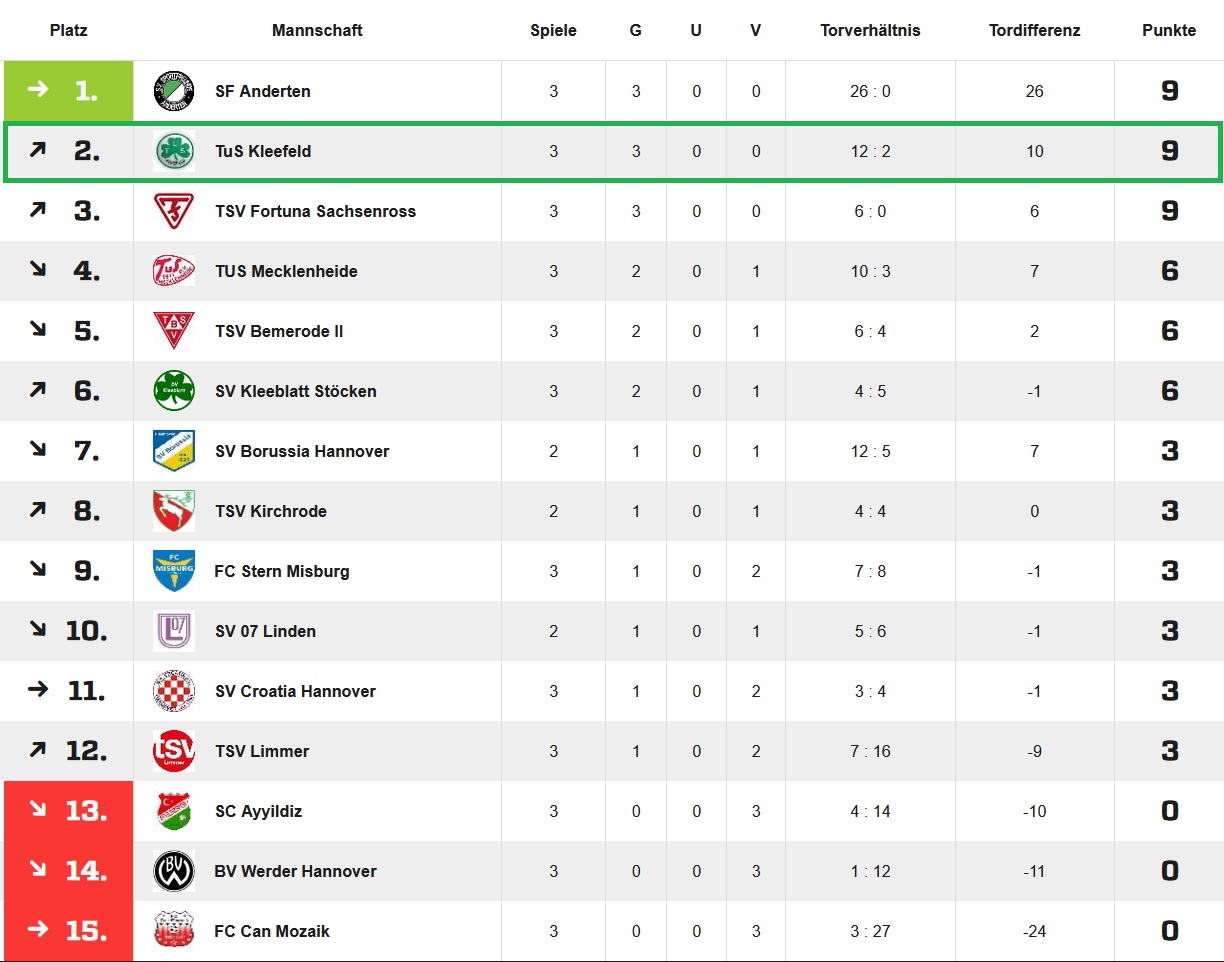
Task: Click the Punkte column header
Action: [x=1169, y=30]
